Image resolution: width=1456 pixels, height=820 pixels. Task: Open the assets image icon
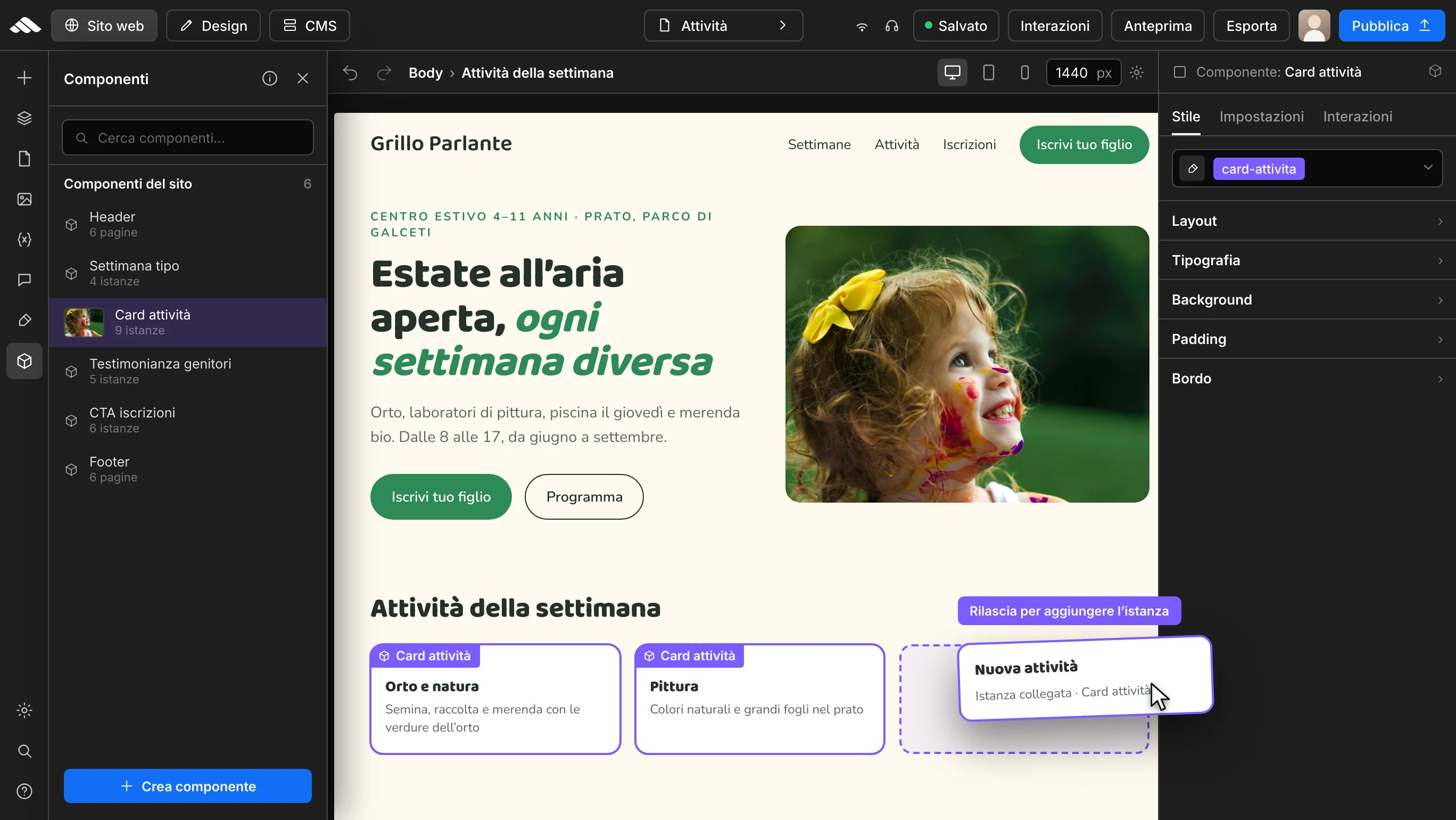pyautogui.click(x=24, y=199)
